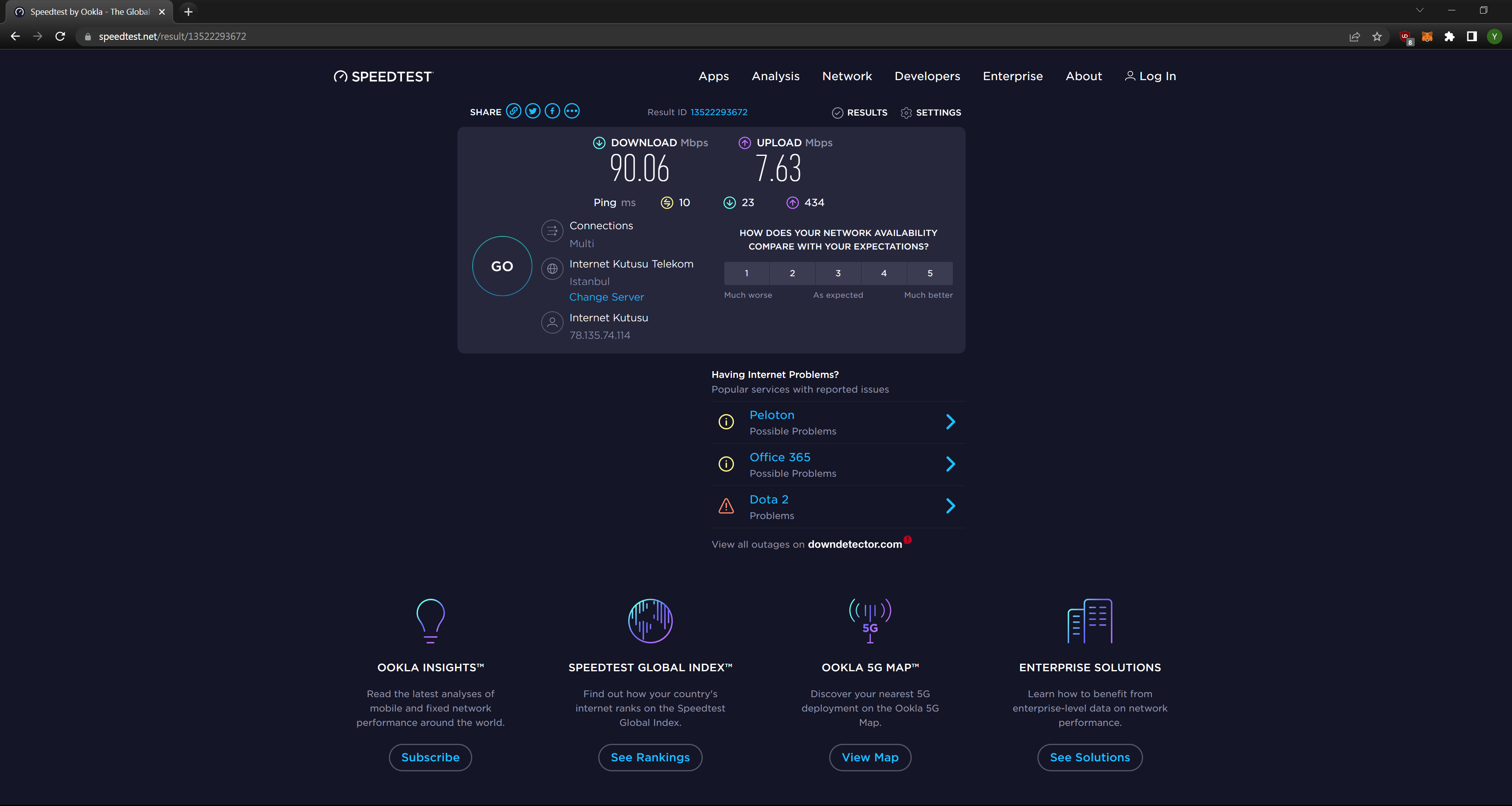The image size is (1512, 806).
Task: Start a new test with GO
Action: (502, 266)
